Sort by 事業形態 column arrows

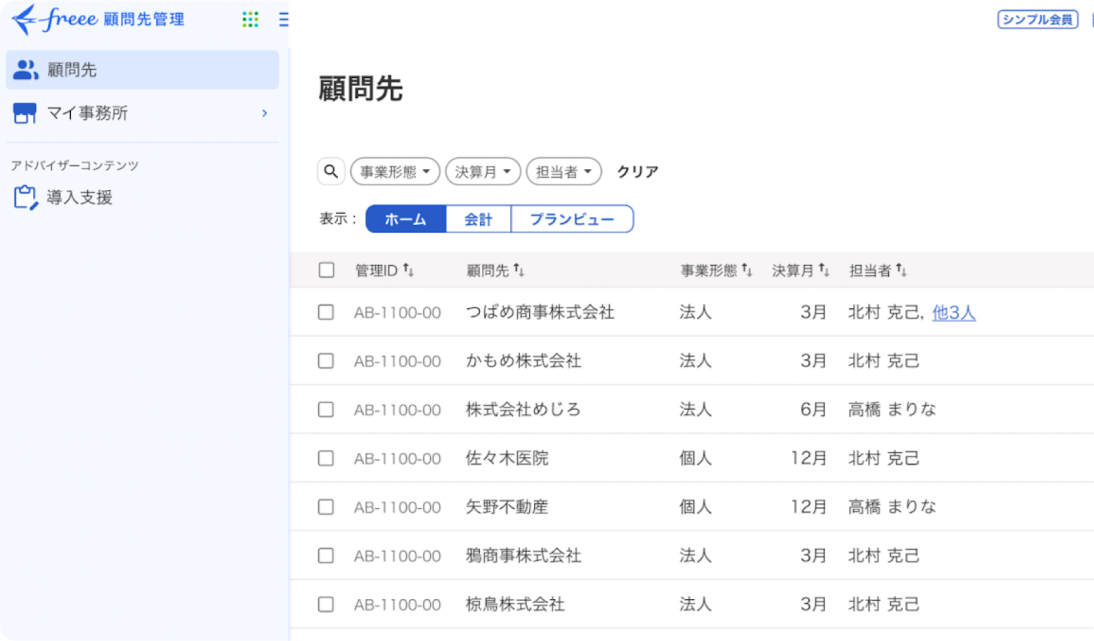[x=747, y=271]
